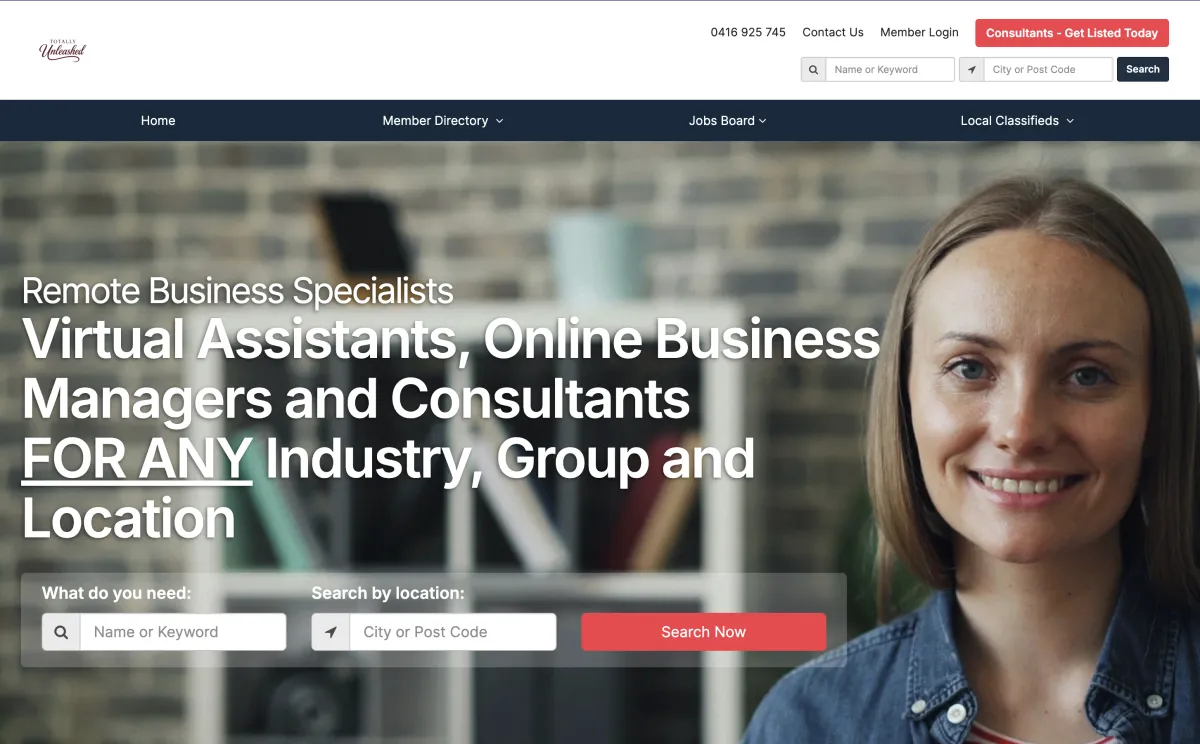Click the hero location arrow icon

click(331, 632)
